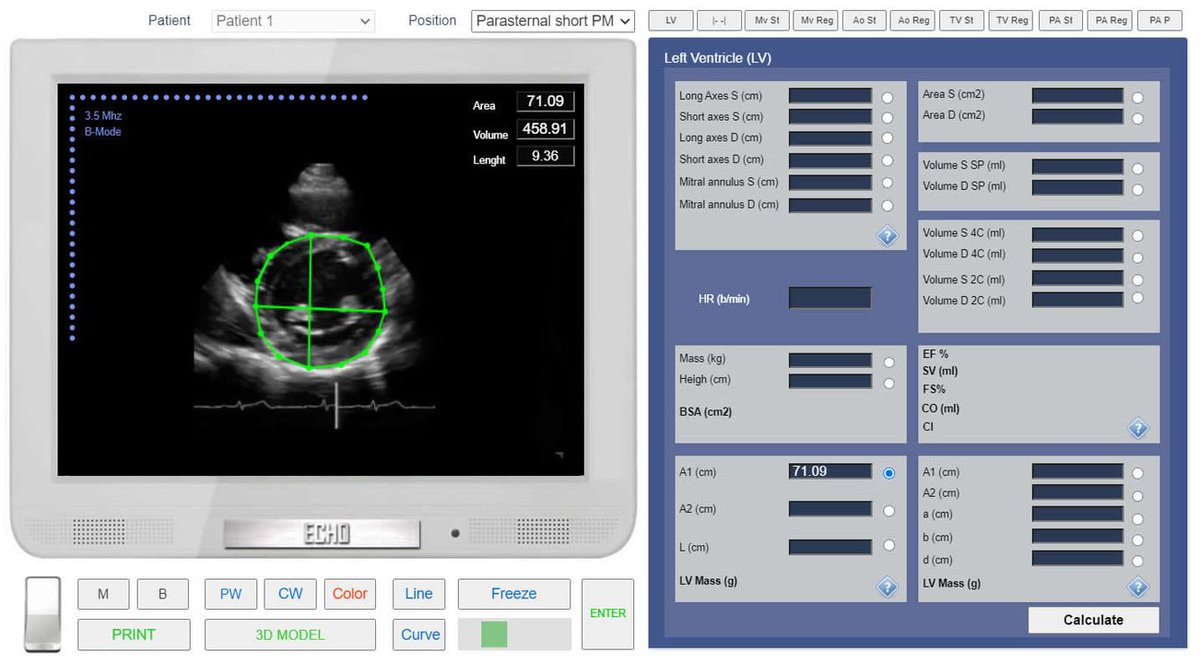The image size is (1200, 664).
Task: Click the HR (b/min) input field
Action: point(829,298)
